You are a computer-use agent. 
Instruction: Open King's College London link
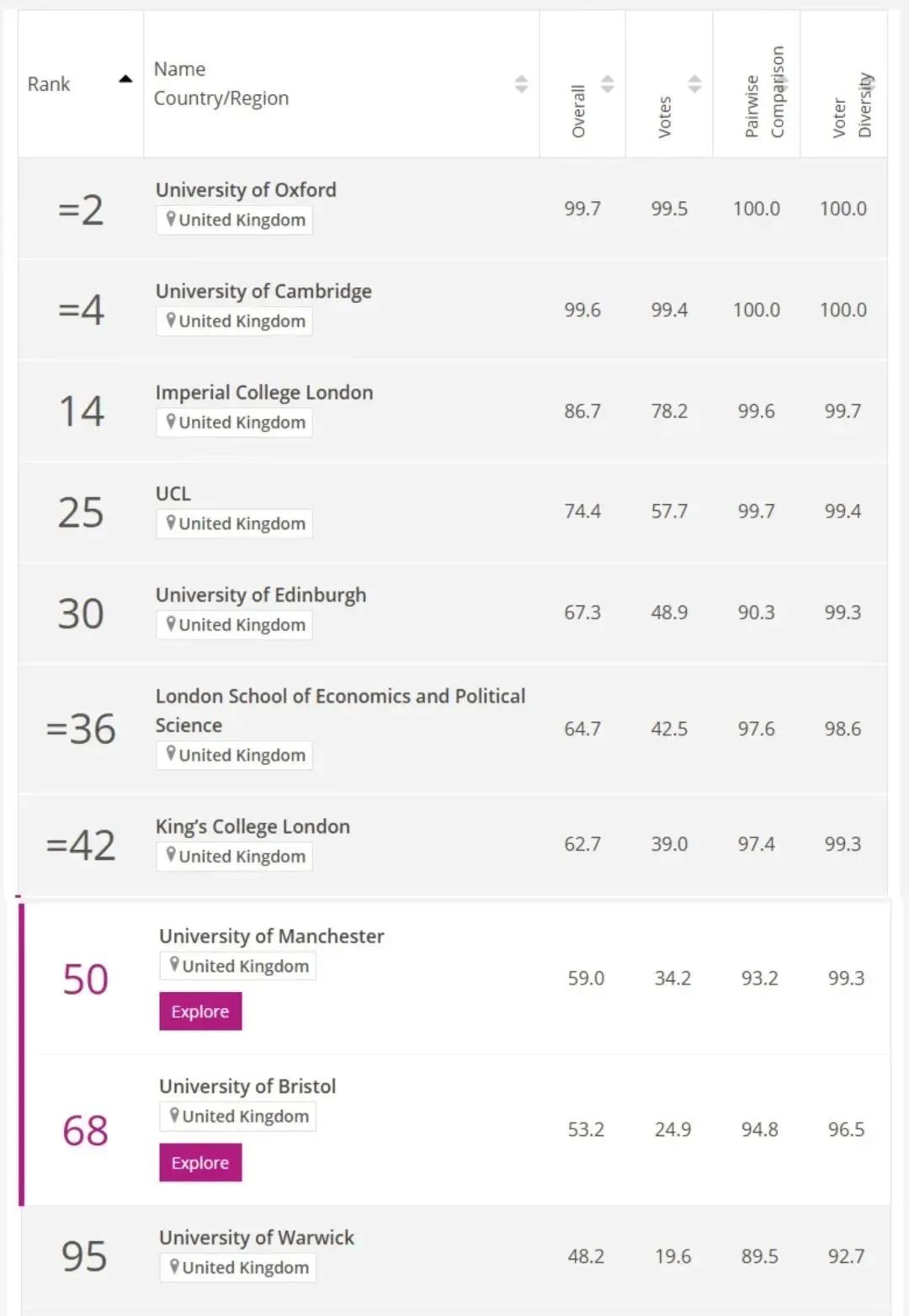pos(252,827)
